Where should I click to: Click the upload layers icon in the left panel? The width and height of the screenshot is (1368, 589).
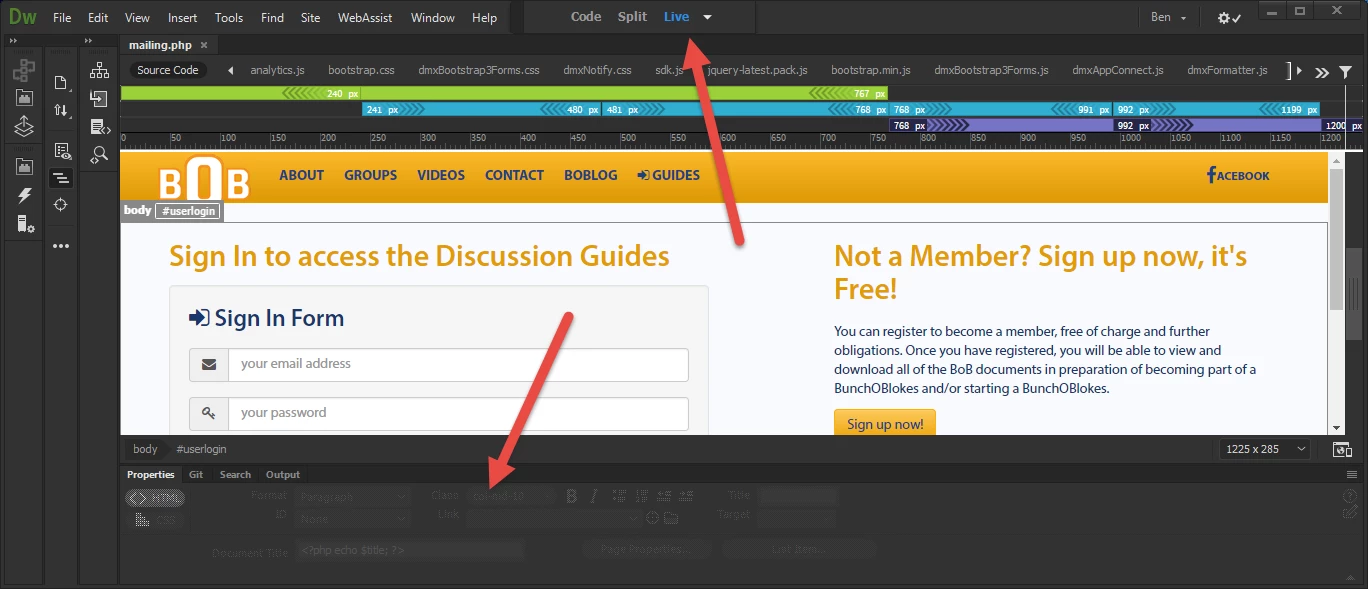(24, 126)
